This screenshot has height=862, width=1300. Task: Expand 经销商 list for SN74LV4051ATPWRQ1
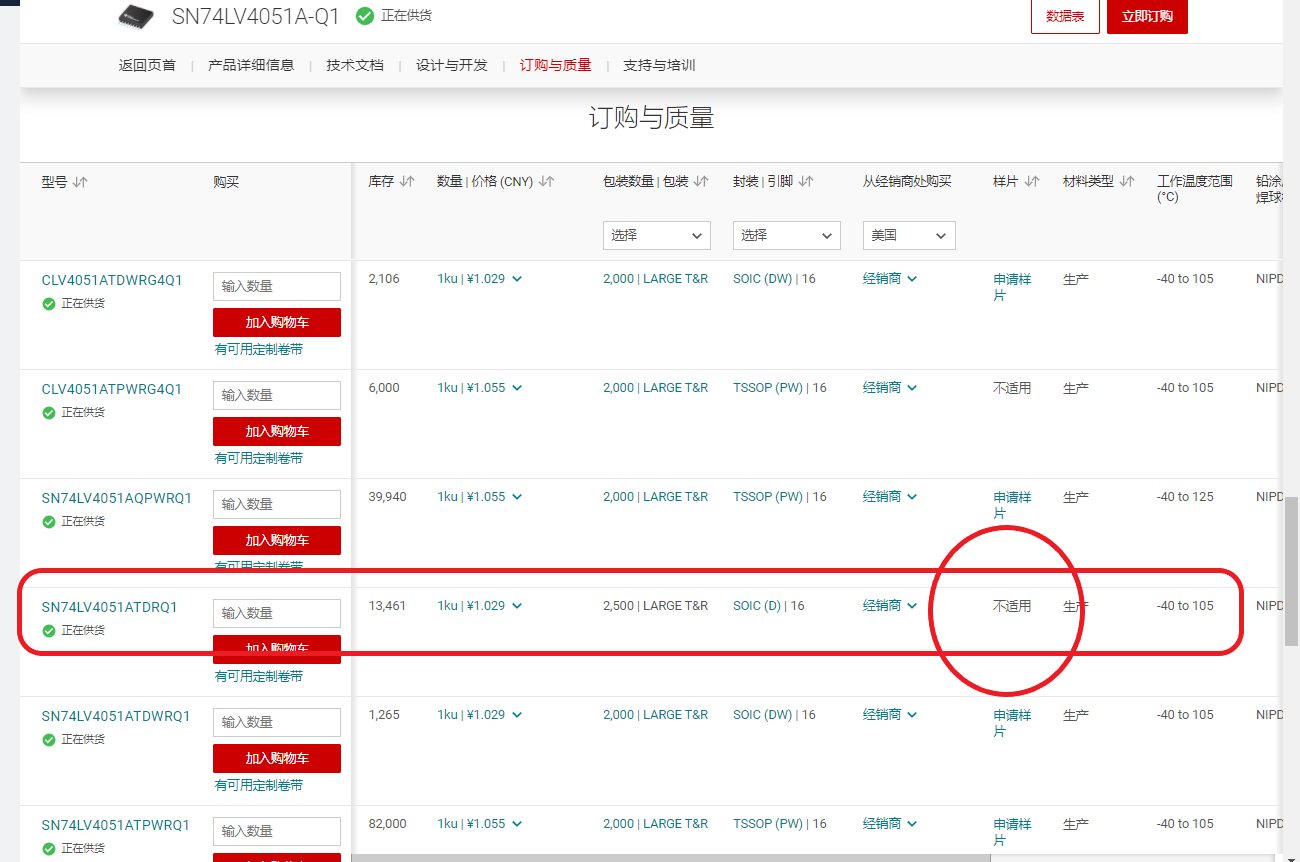pos(890,824)
